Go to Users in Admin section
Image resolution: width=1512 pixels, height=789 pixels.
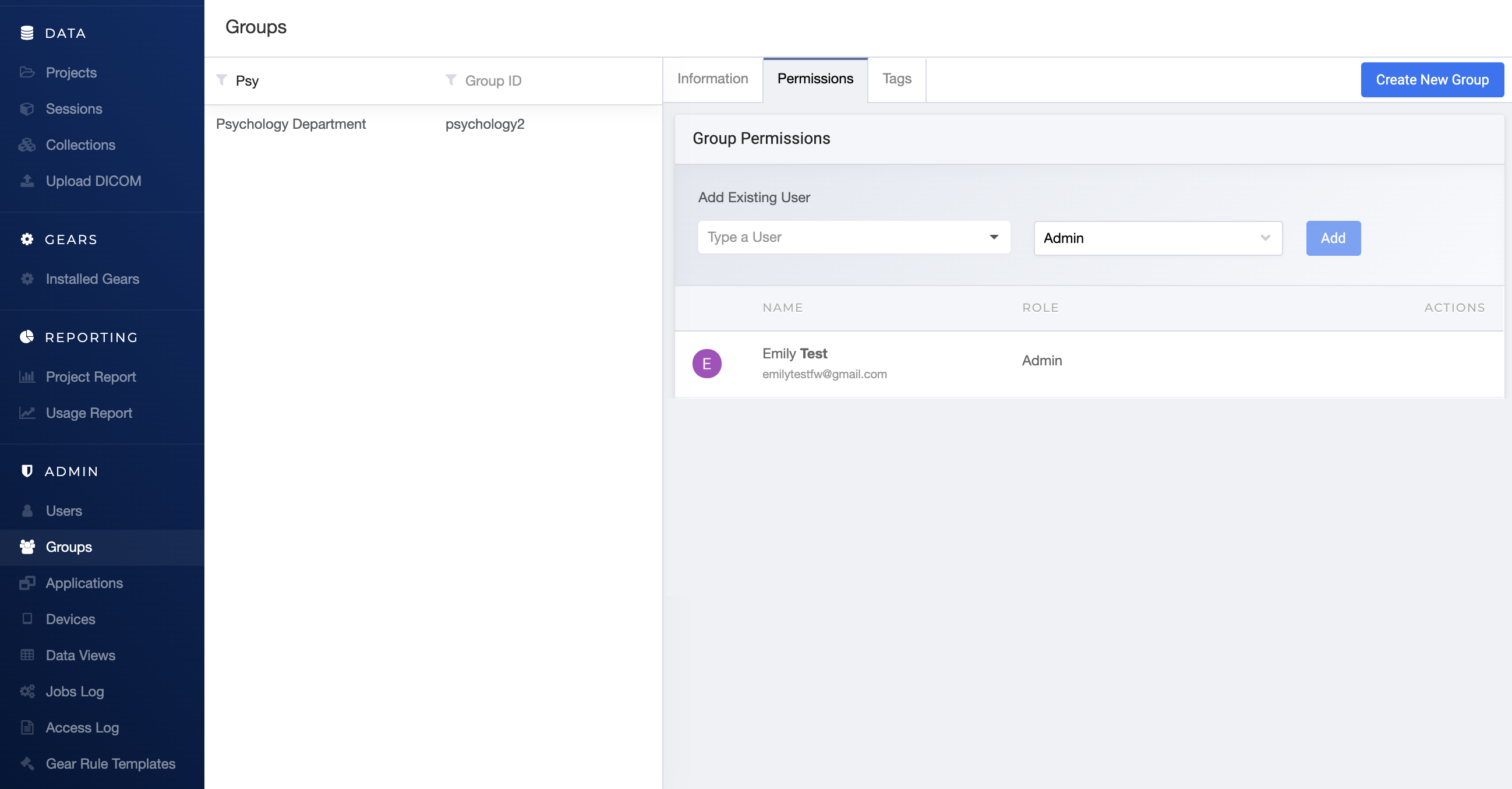click(64, 510)
